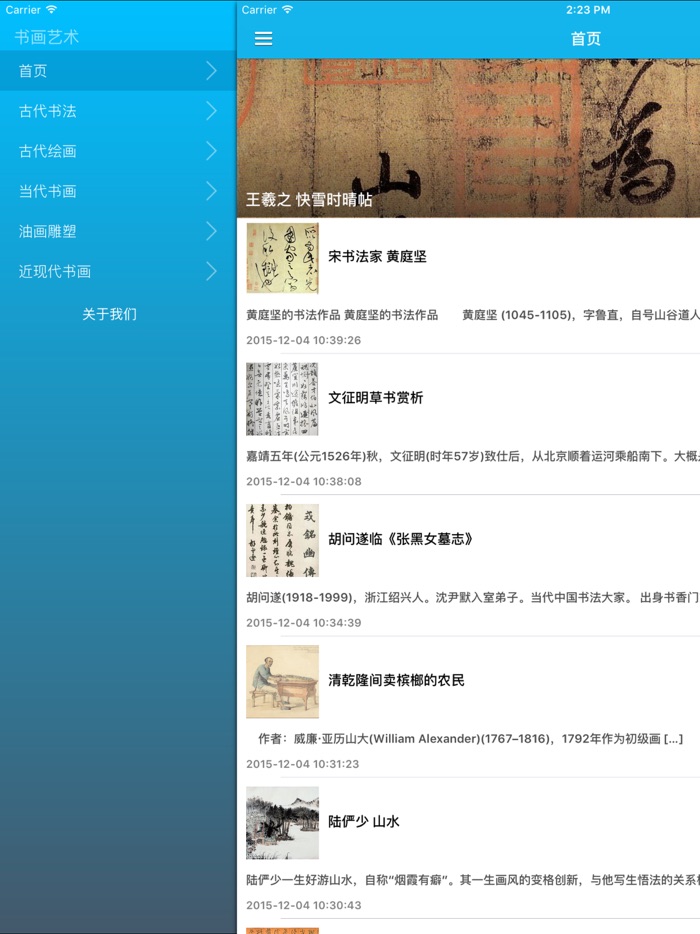Select timestamp 2015-12-04 10:38:08
Image resolution: width=700 pixels, height=934 pixels.
(x=303, y=481)
